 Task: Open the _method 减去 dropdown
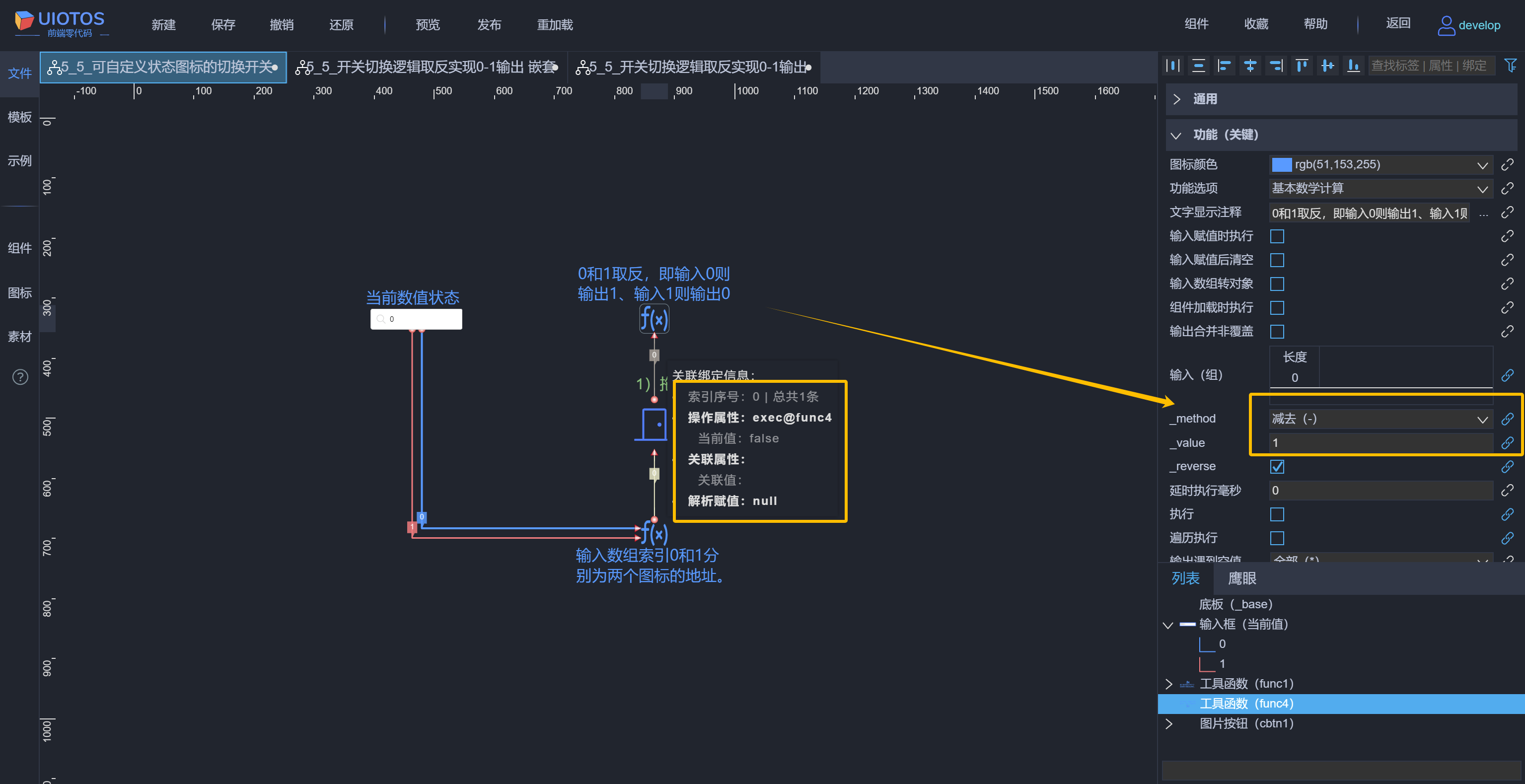(1380, 419)
